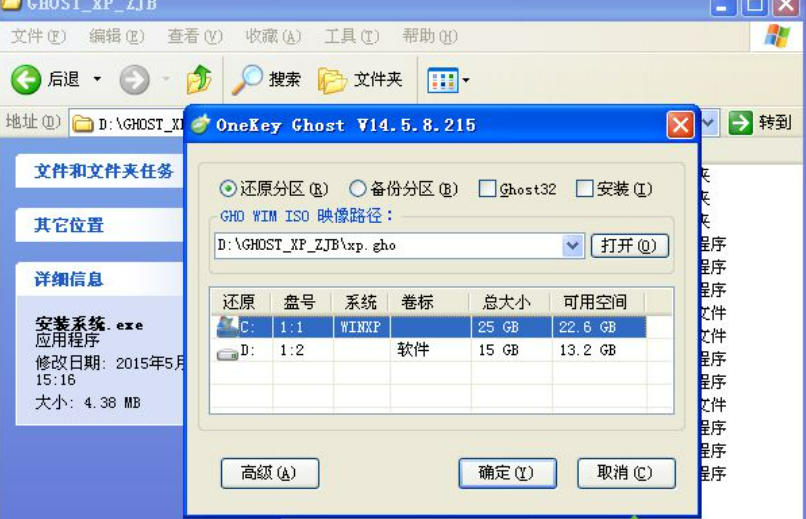The height and width of the screenshot is (519, 806).
Task: Click the Cancel (C) button
Action: pyautogui.click(x=626, y=473)
